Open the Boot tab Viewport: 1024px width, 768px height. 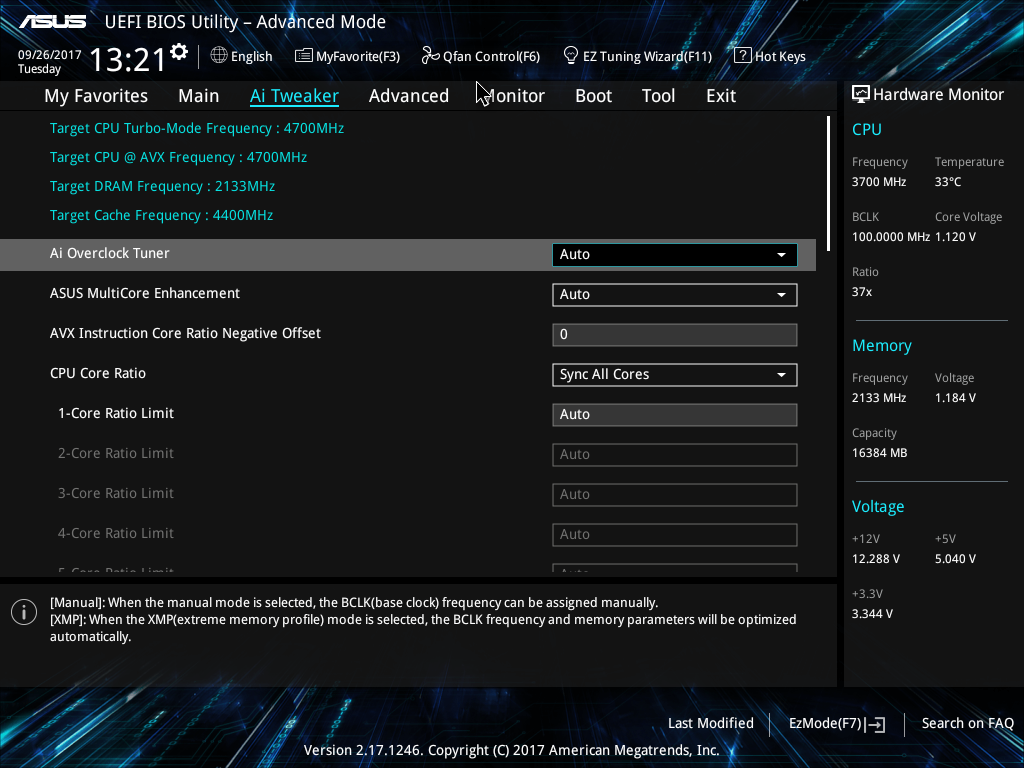[x=593, y=96]
